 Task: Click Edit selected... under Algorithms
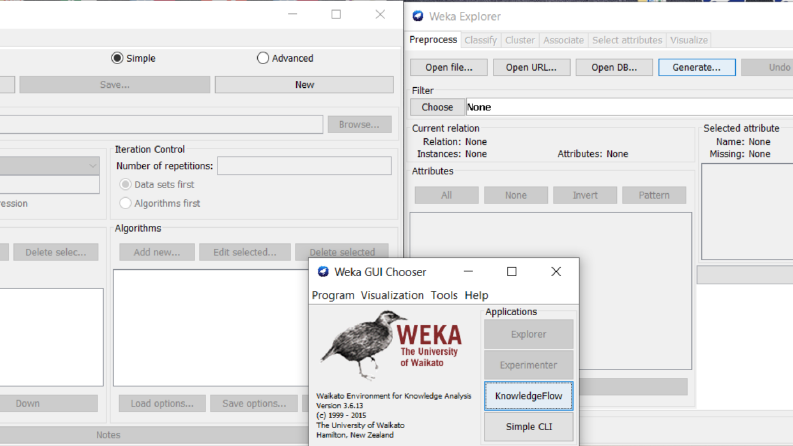(x=245, y=252)
